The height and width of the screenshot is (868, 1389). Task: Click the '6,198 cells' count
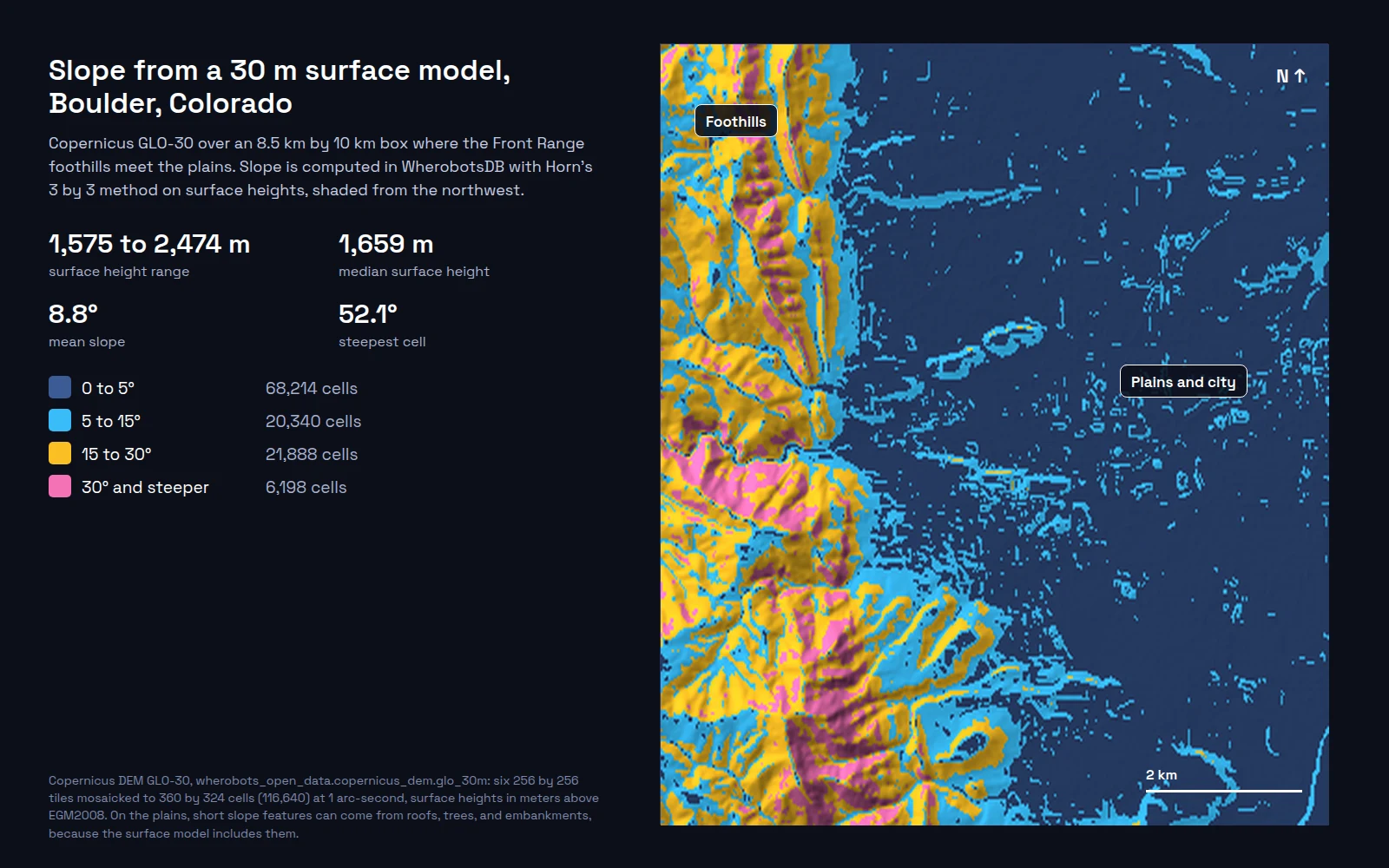[306, 487]
